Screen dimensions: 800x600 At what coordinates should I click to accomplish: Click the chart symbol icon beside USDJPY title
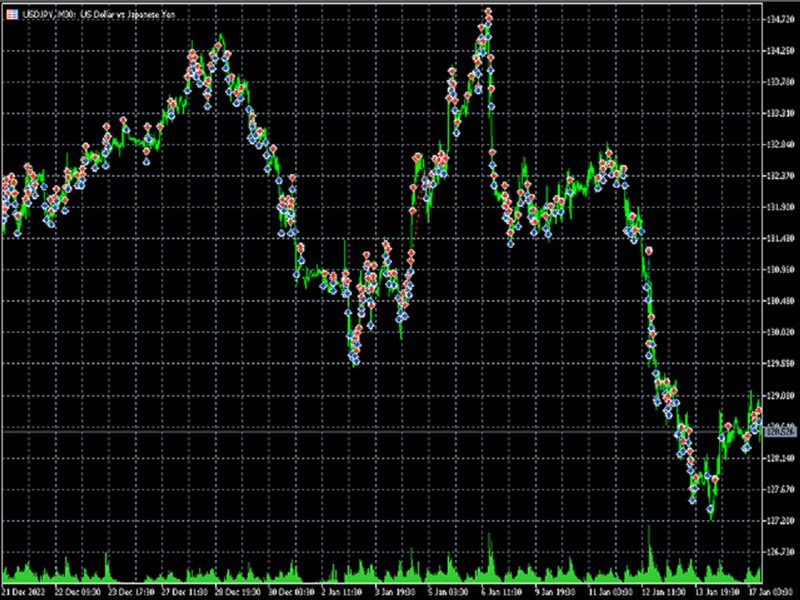click(12, 14)
